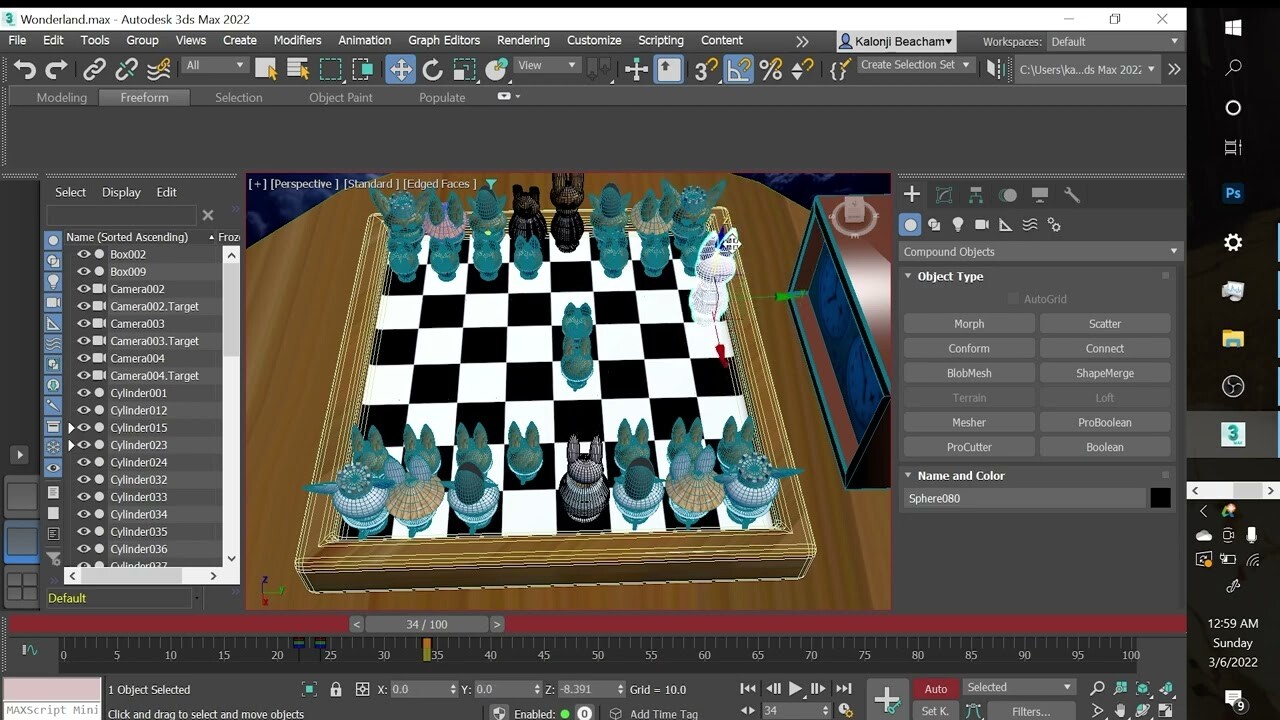Expand the Cylinder015 tree item
The width and height of the screenshot is (1280, 720).
coord(70,427)
